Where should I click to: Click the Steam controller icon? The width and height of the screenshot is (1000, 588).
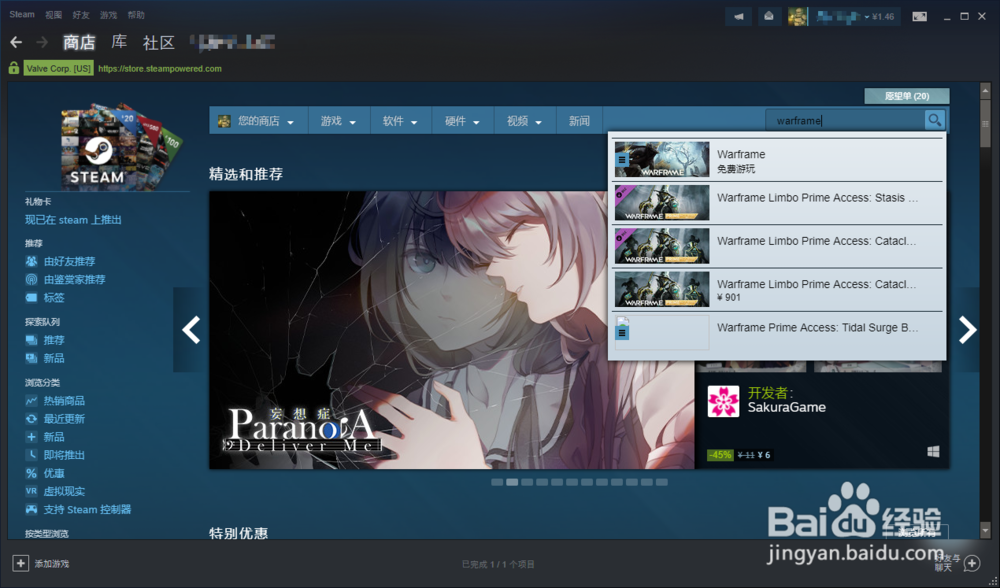[31, 510]
